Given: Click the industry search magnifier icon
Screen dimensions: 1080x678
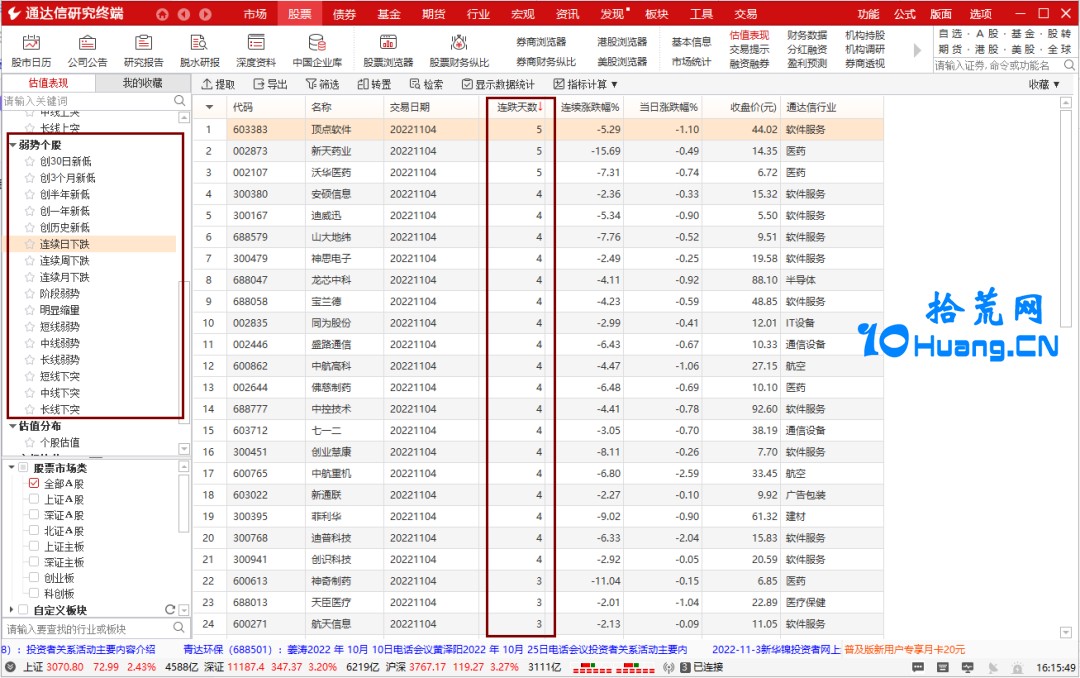Looking at the screenshot, I should click(179, 628).
